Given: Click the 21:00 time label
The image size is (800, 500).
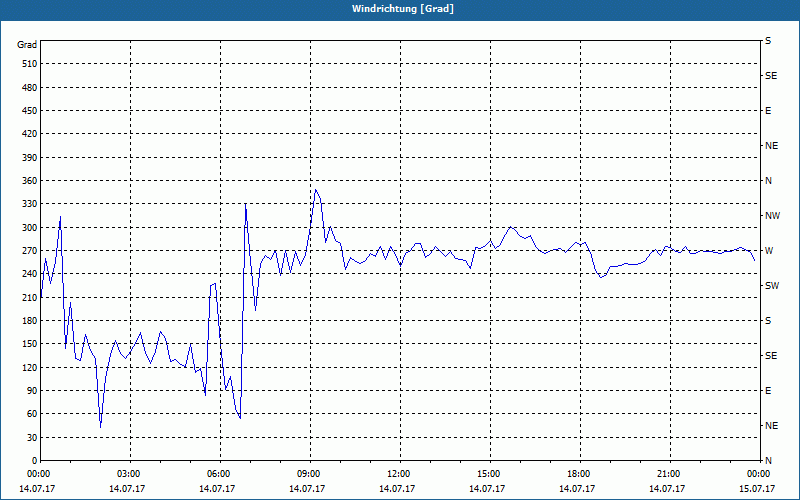Looking at the screenshot, I should [x=668, y=474].
